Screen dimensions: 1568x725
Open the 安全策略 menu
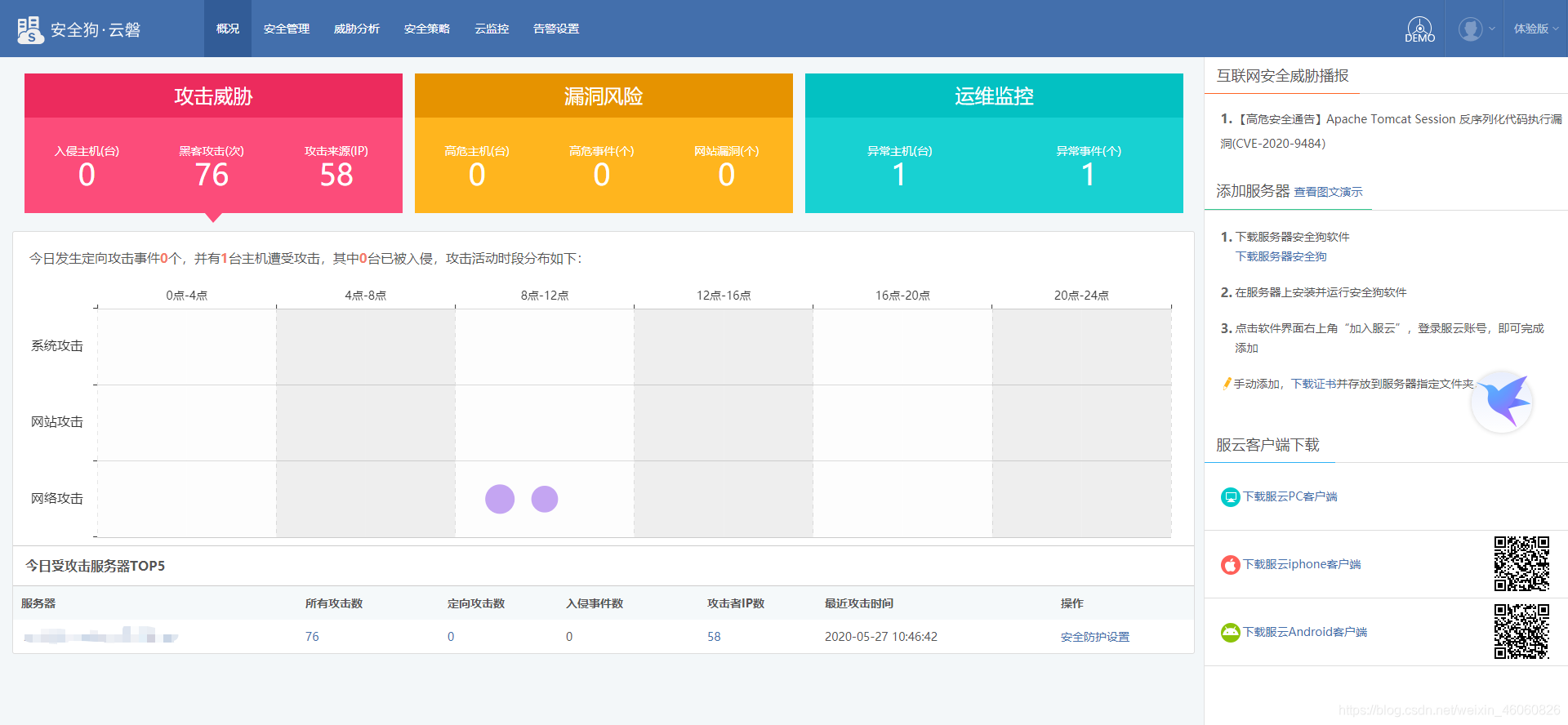click(x=427, y=29)
